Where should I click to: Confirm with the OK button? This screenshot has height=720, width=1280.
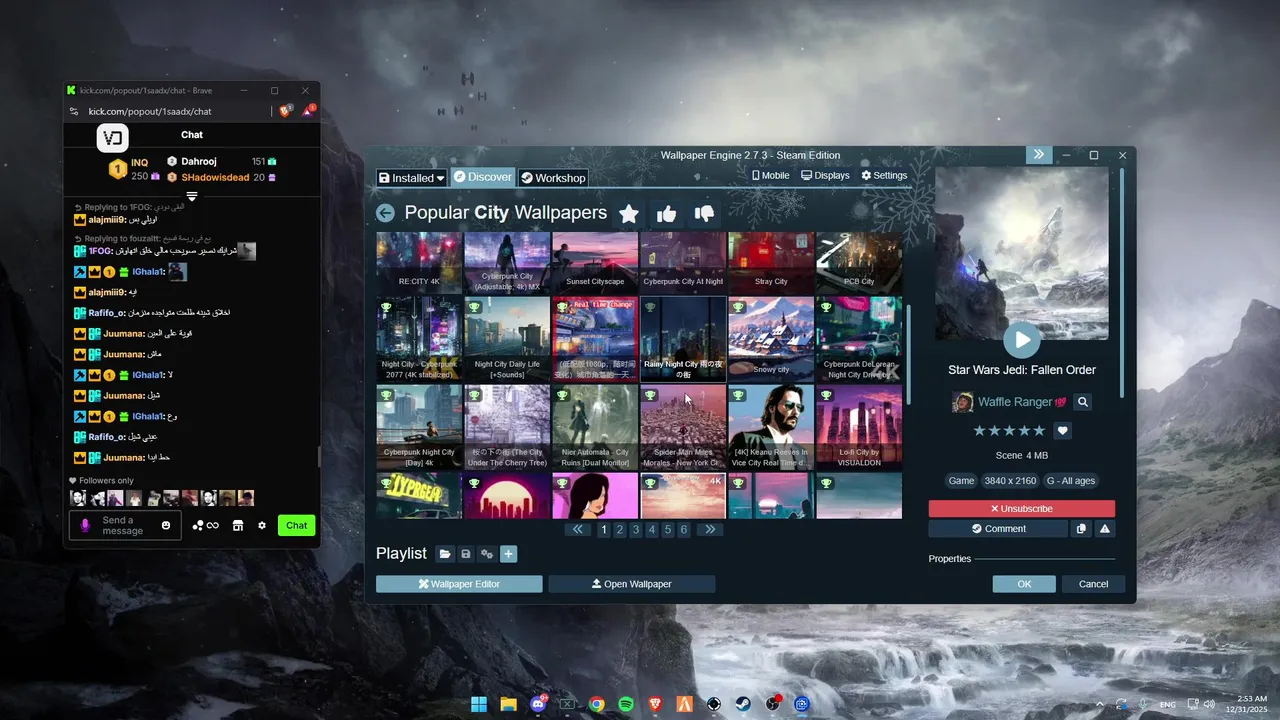click(1024, 584)
